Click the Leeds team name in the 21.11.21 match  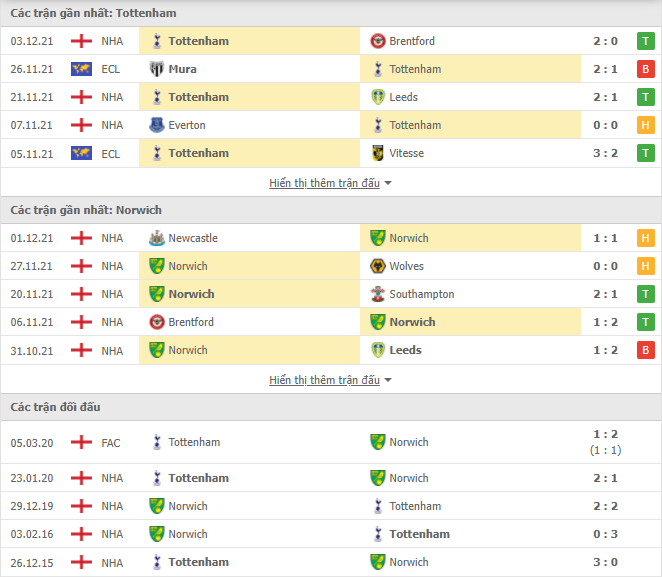coord(403,97)
